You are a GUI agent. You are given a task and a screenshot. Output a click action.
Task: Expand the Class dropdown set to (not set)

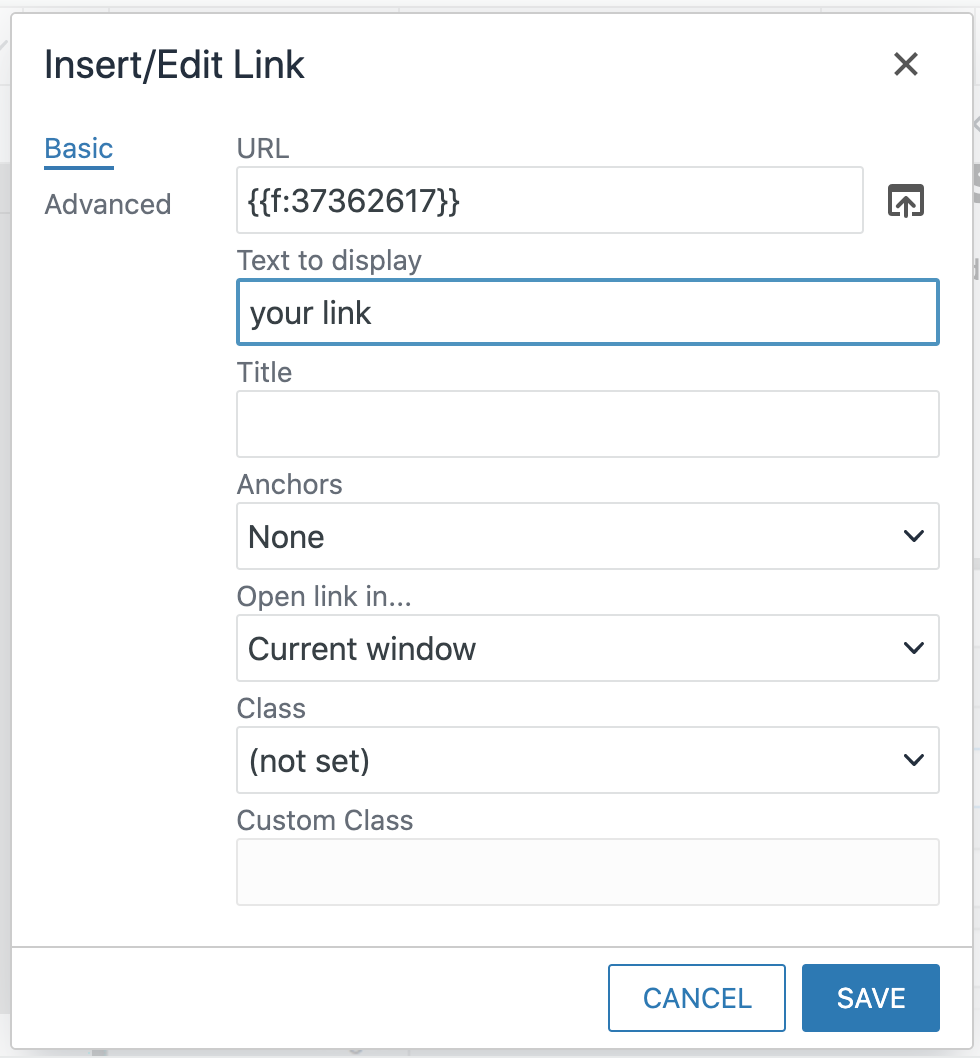coord(913,760)
